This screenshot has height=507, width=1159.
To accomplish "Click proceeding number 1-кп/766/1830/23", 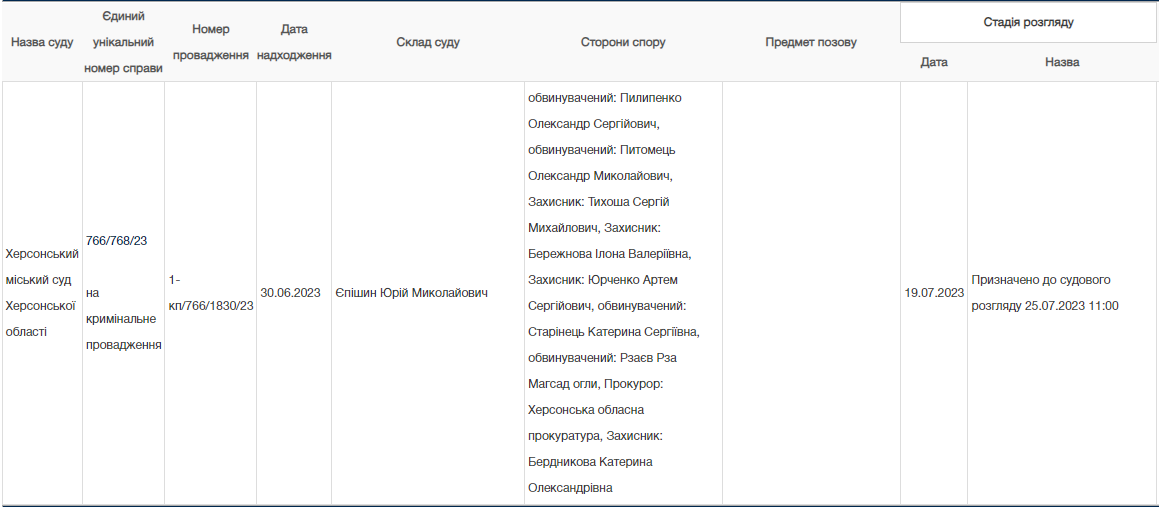I will (x=210, y=293).
